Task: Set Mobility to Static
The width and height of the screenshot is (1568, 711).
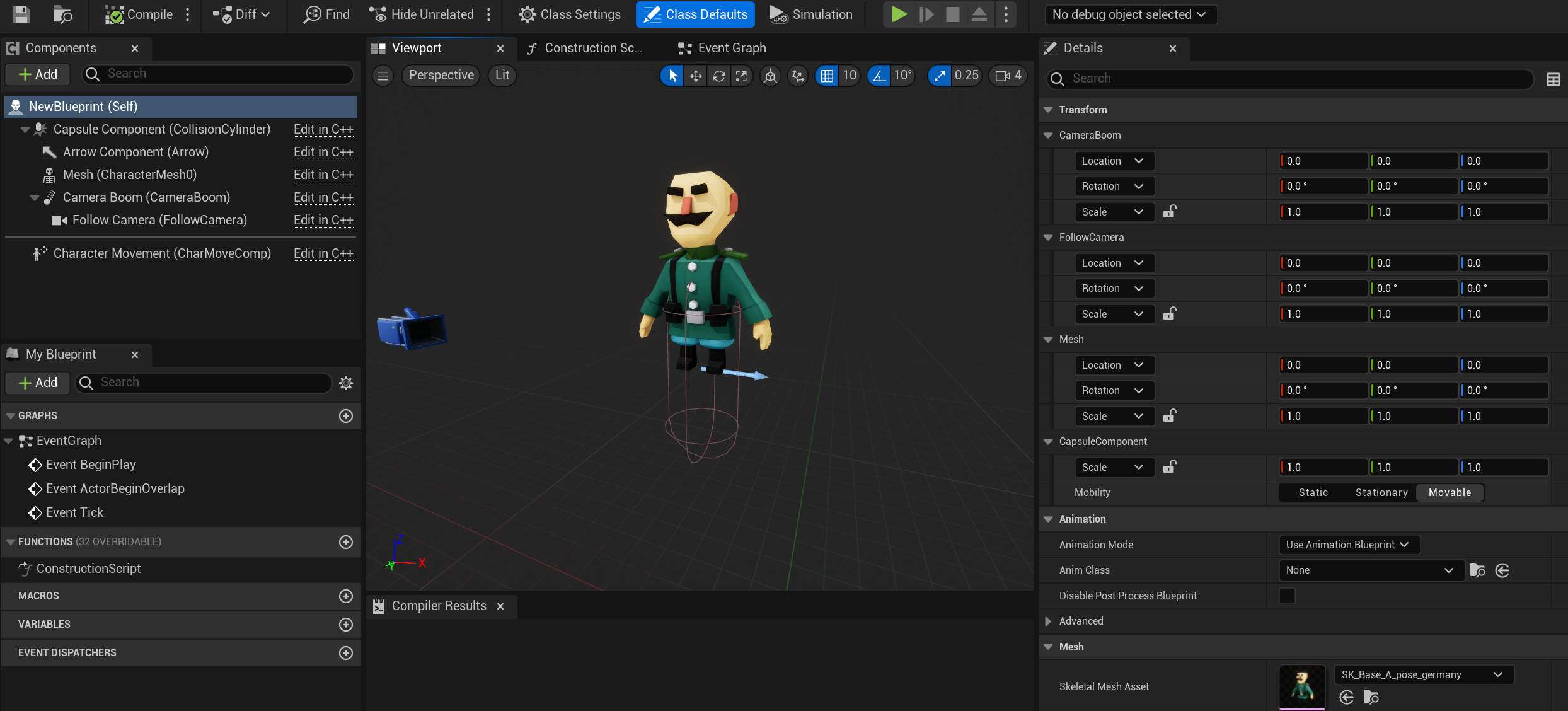Action: click(1313, 492)
